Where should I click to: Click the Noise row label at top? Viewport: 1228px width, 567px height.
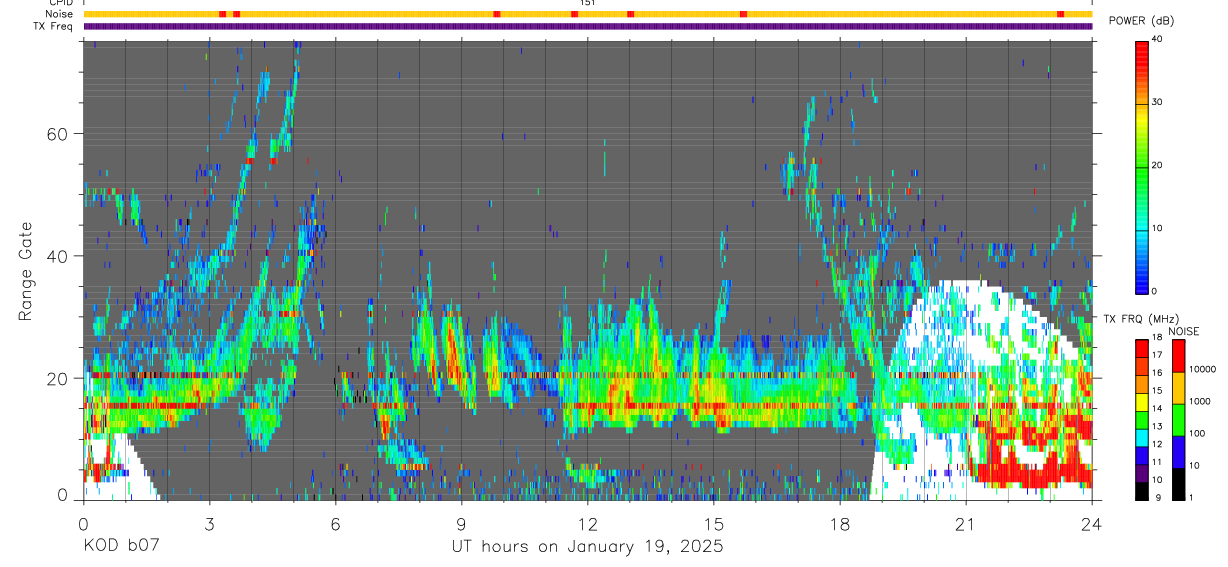[x=60, y=14]
